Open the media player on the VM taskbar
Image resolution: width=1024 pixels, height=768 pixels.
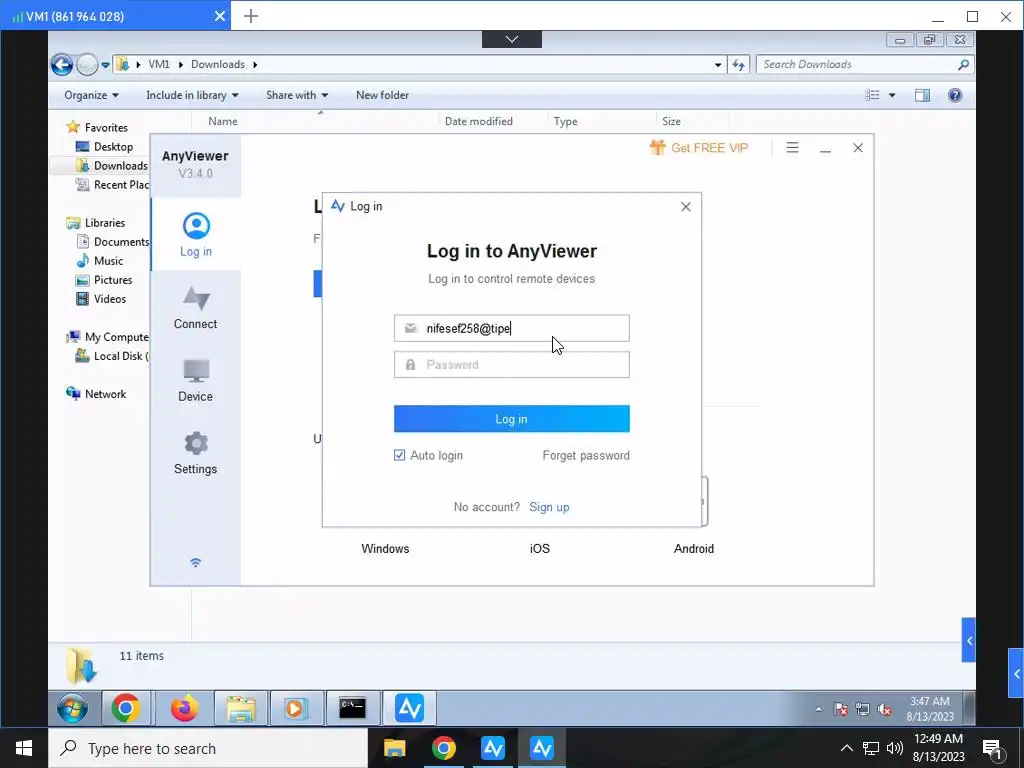[x=295, y=708]
